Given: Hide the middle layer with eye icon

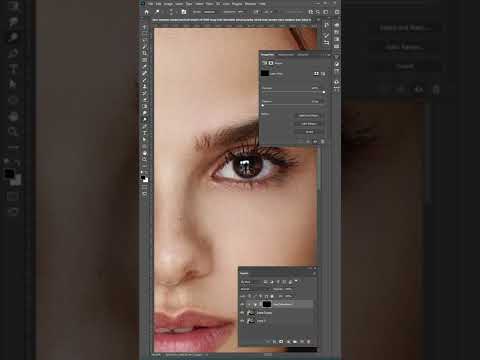Looking at the screenshot, I should click(242, 313).
